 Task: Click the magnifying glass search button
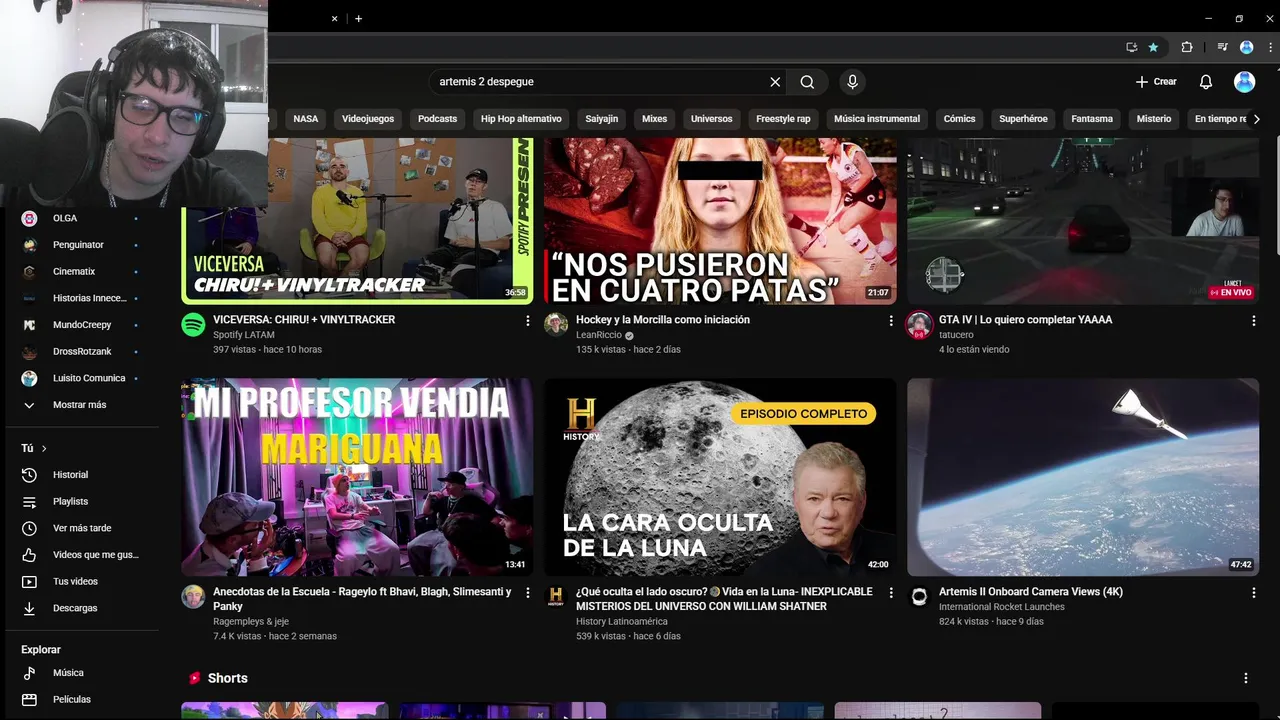807,82
